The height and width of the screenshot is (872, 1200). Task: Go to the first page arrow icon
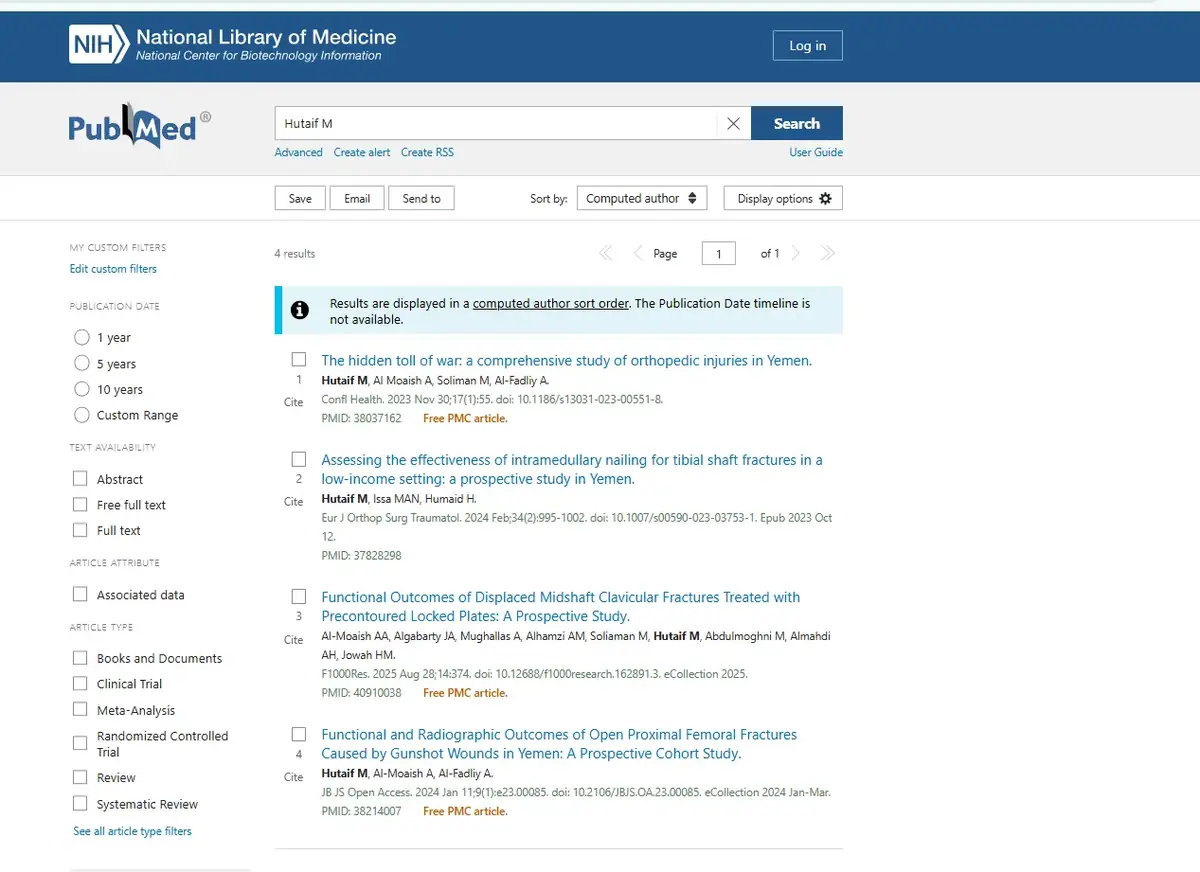pos(605,254)
